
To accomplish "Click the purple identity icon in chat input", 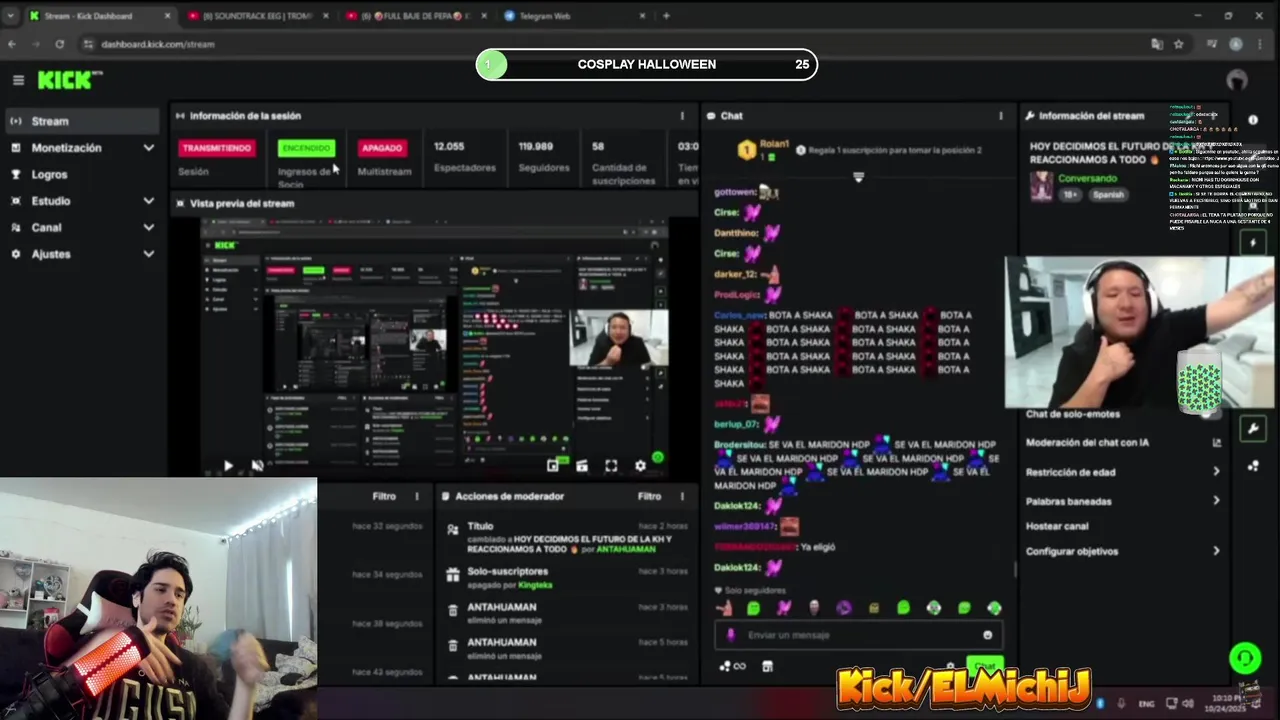I will (731, 635).
